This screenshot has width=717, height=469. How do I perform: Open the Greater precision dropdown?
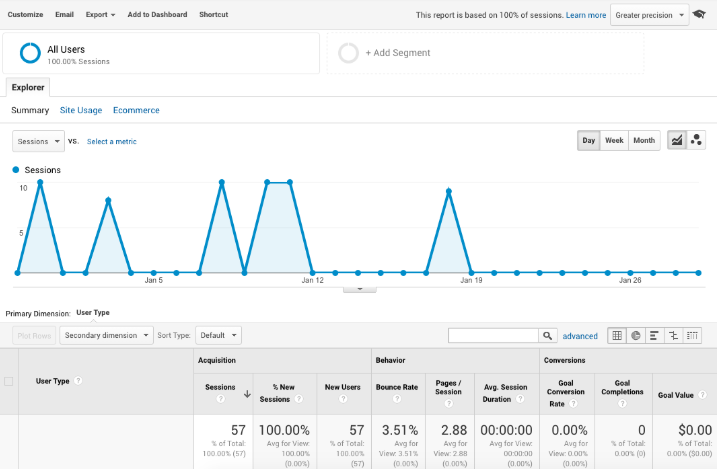[x=649, y=15]
